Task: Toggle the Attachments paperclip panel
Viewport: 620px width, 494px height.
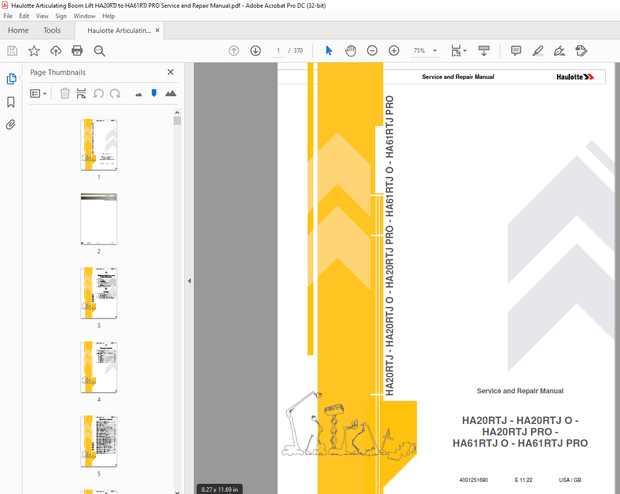Action: [x=11, y=125]
